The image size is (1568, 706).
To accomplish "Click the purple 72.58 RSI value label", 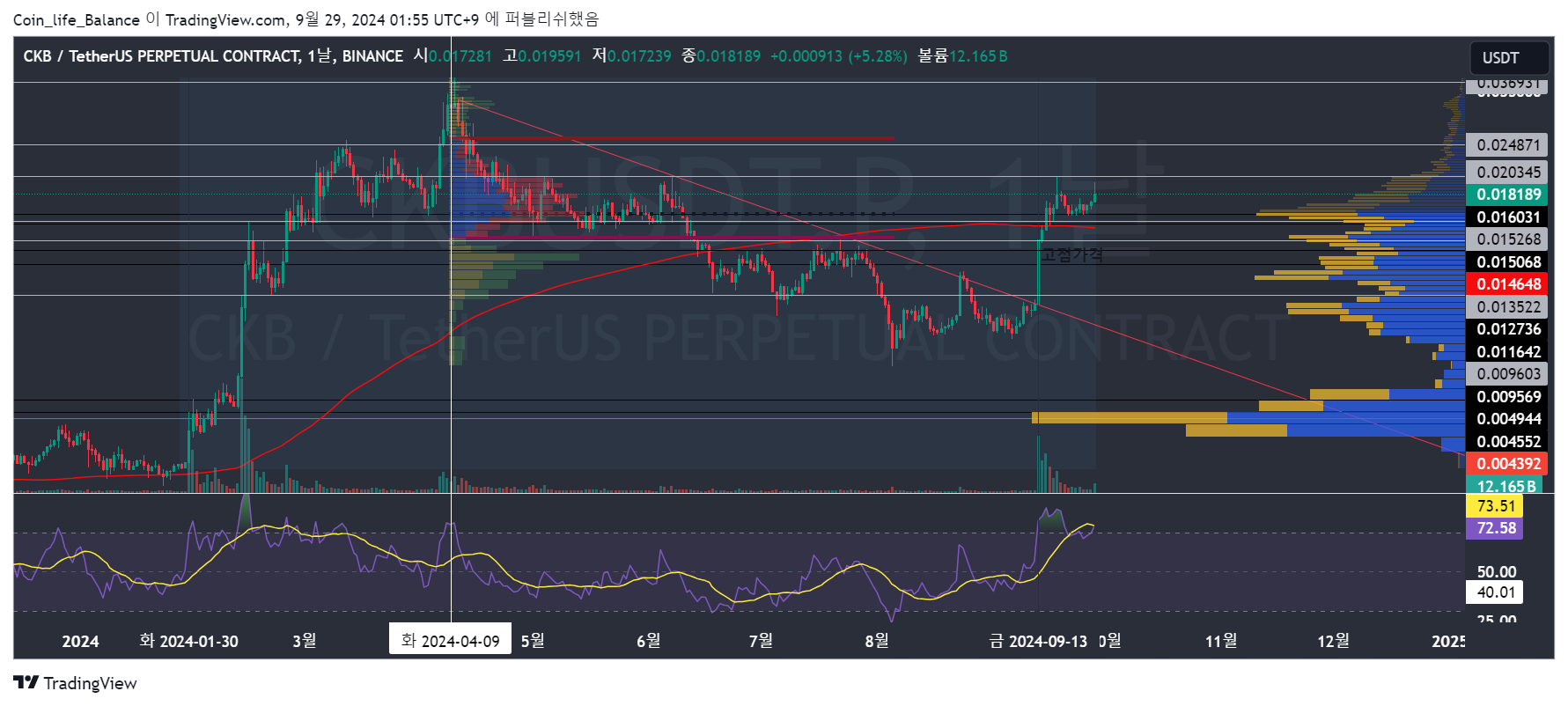I will pyautogui.click(x=1495, y=528).
